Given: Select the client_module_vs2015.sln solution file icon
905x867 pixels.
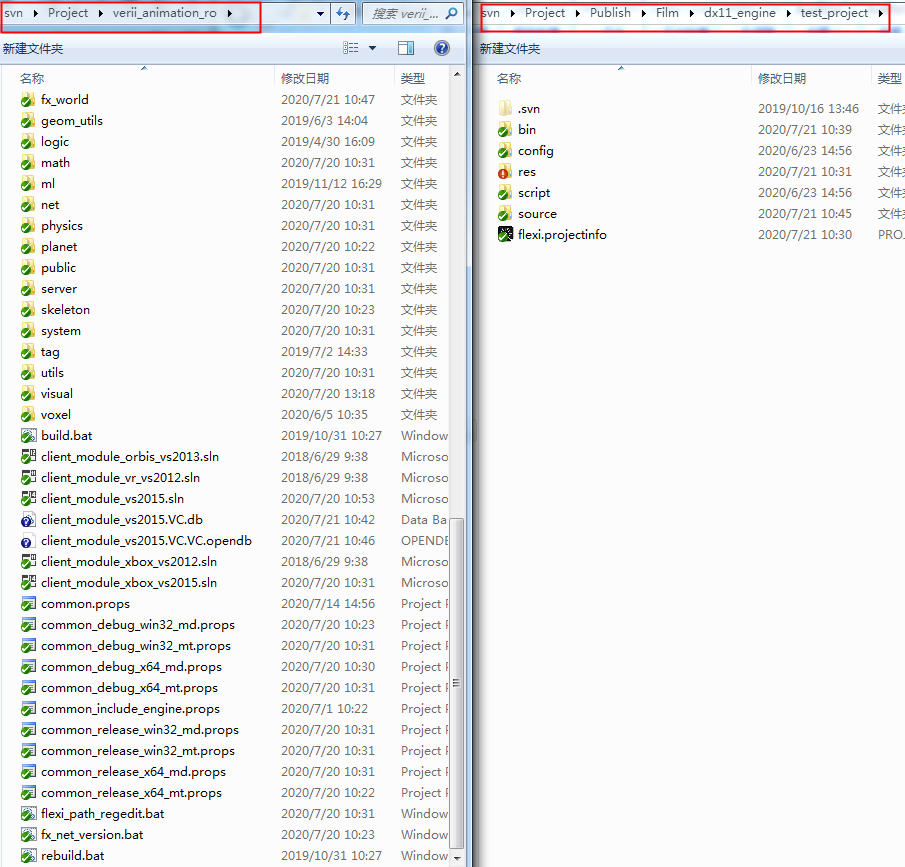Looking at the screenshot, I should [29, 499].
